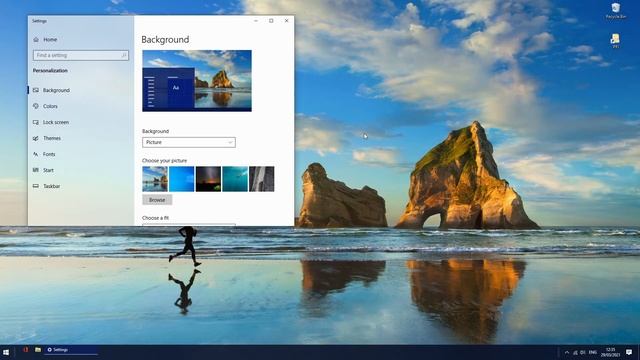Viewport: 640px width, 360px height.
Task: Open the Start personalization page
Action: click(x=43, y=170)
